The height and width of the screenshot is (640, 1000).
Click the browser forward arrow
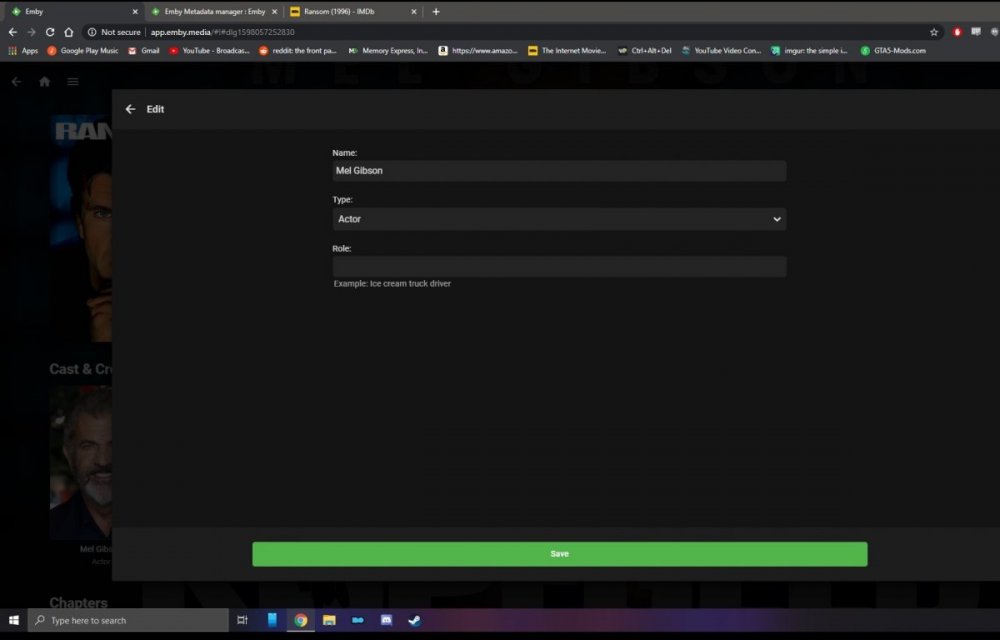point(31,32)
